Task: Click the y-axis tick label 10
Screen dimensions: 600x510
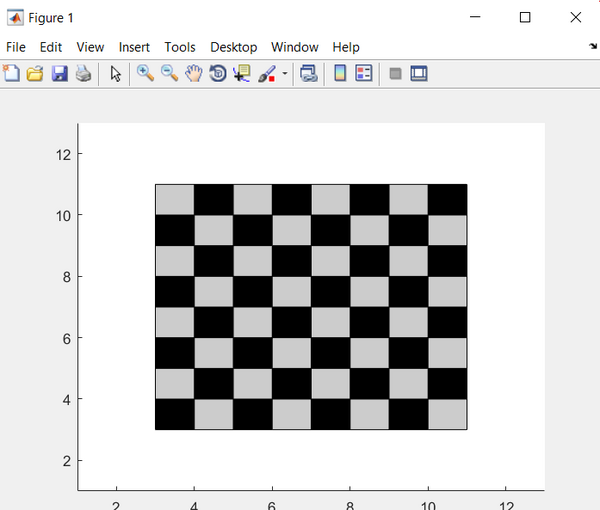Action: pos(64,216)
